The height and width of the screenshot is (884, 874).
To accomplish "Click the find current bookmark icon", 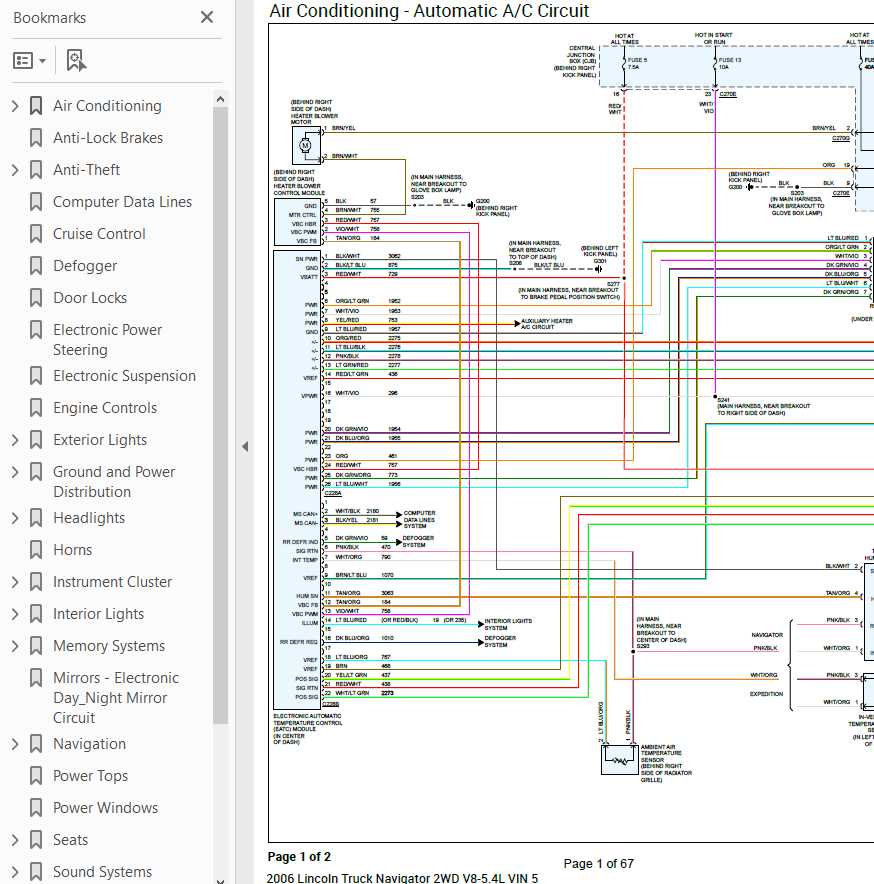I will point(76,60).
